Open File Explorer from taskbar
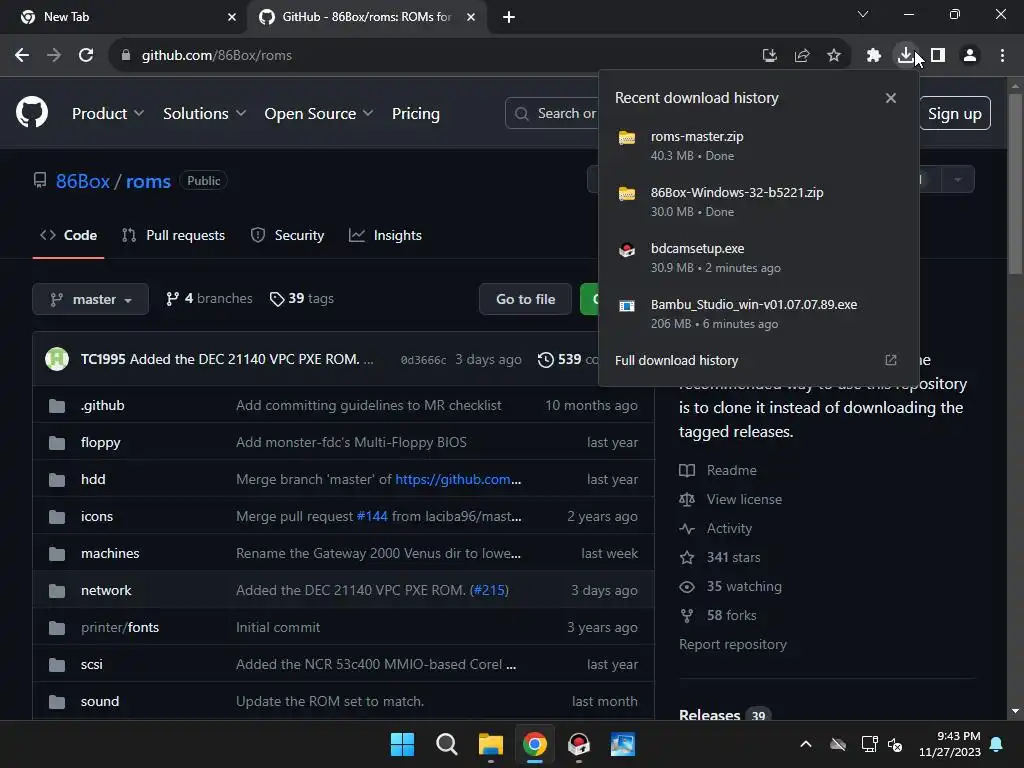 (x=490, y=744)
